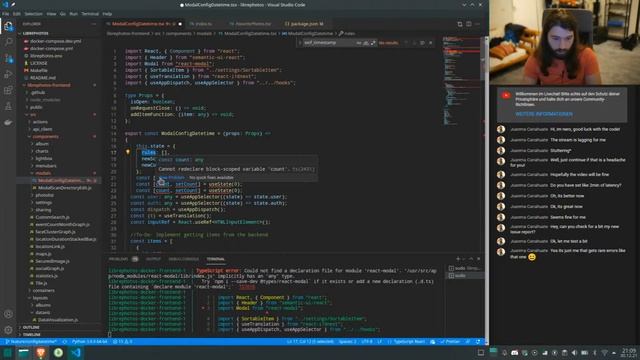Viewport: 640px width, 360px height.
Task: Open the Accounts icon in activity bar
Action: 8,314
